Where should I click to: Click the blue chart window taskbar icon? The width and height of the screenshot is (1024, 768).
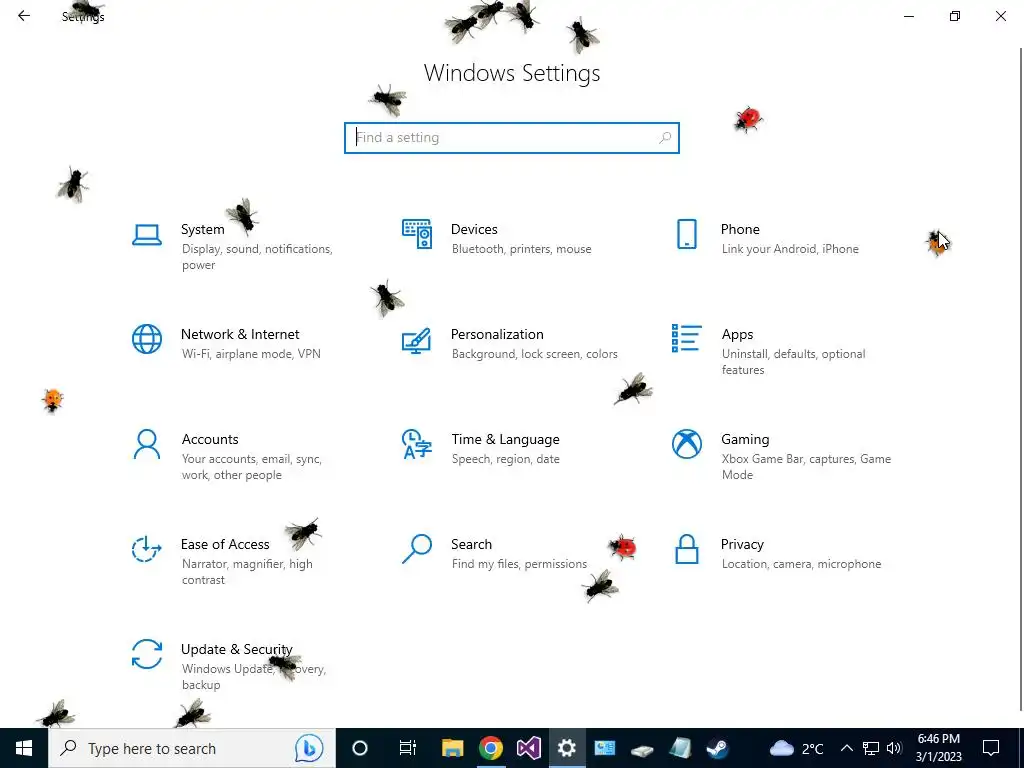604,748
